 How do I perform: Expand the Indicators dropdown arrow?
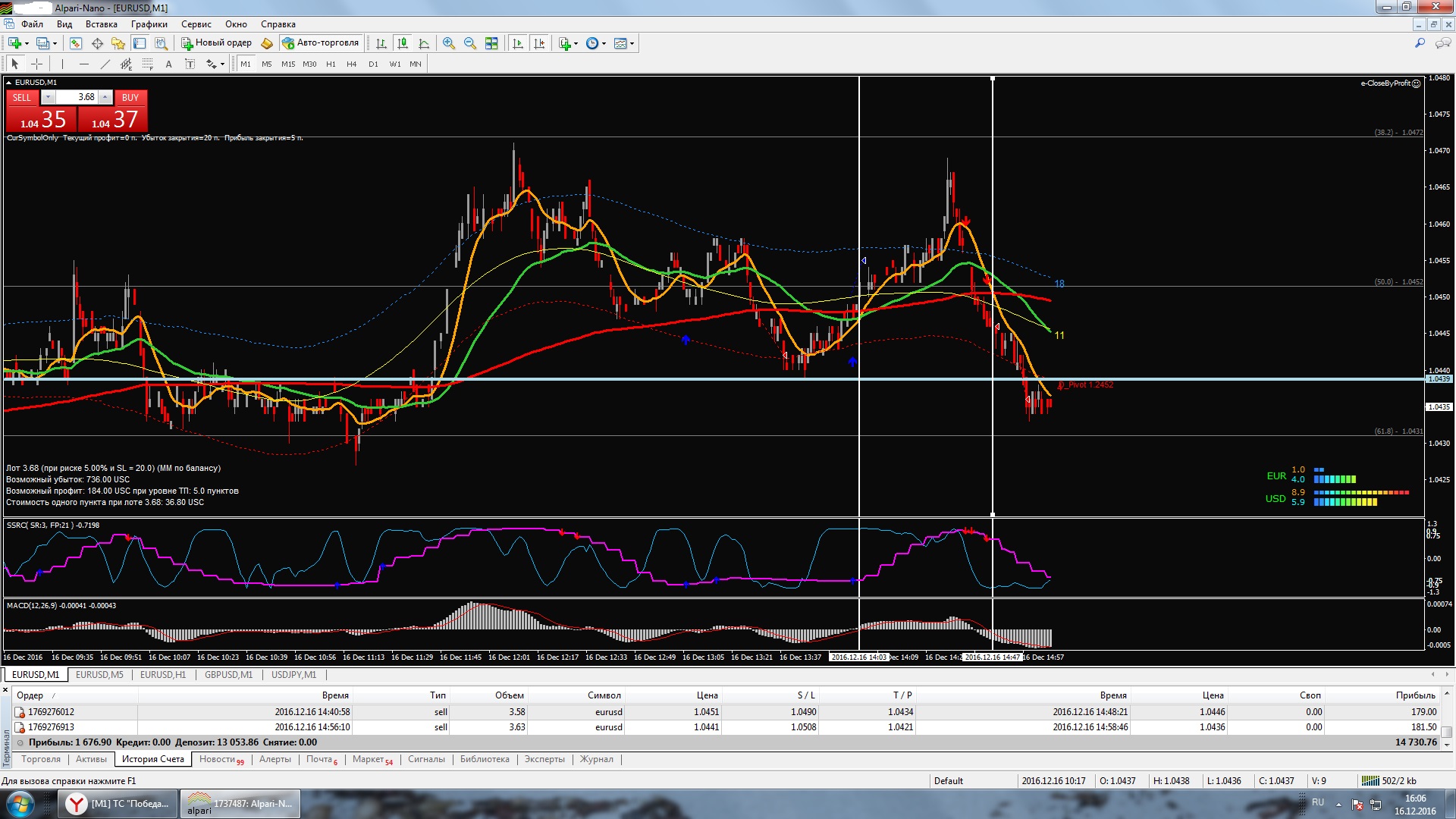[576, 43]
